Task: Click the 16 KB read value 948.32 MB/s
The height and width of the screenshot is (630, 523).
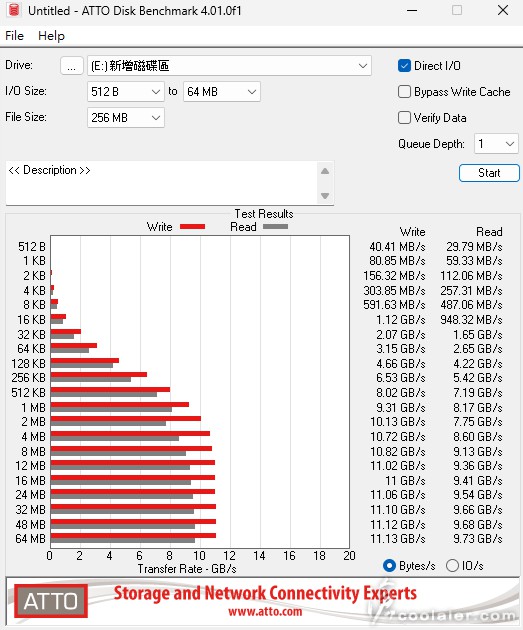Action: coord(472,320)
